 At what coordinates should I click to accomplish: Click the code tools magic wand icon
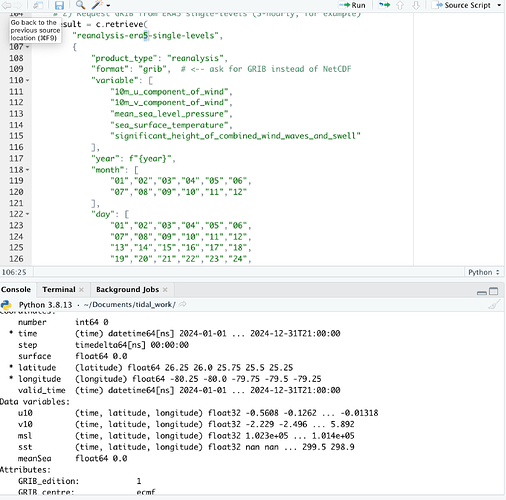click(x=97, y=5)
